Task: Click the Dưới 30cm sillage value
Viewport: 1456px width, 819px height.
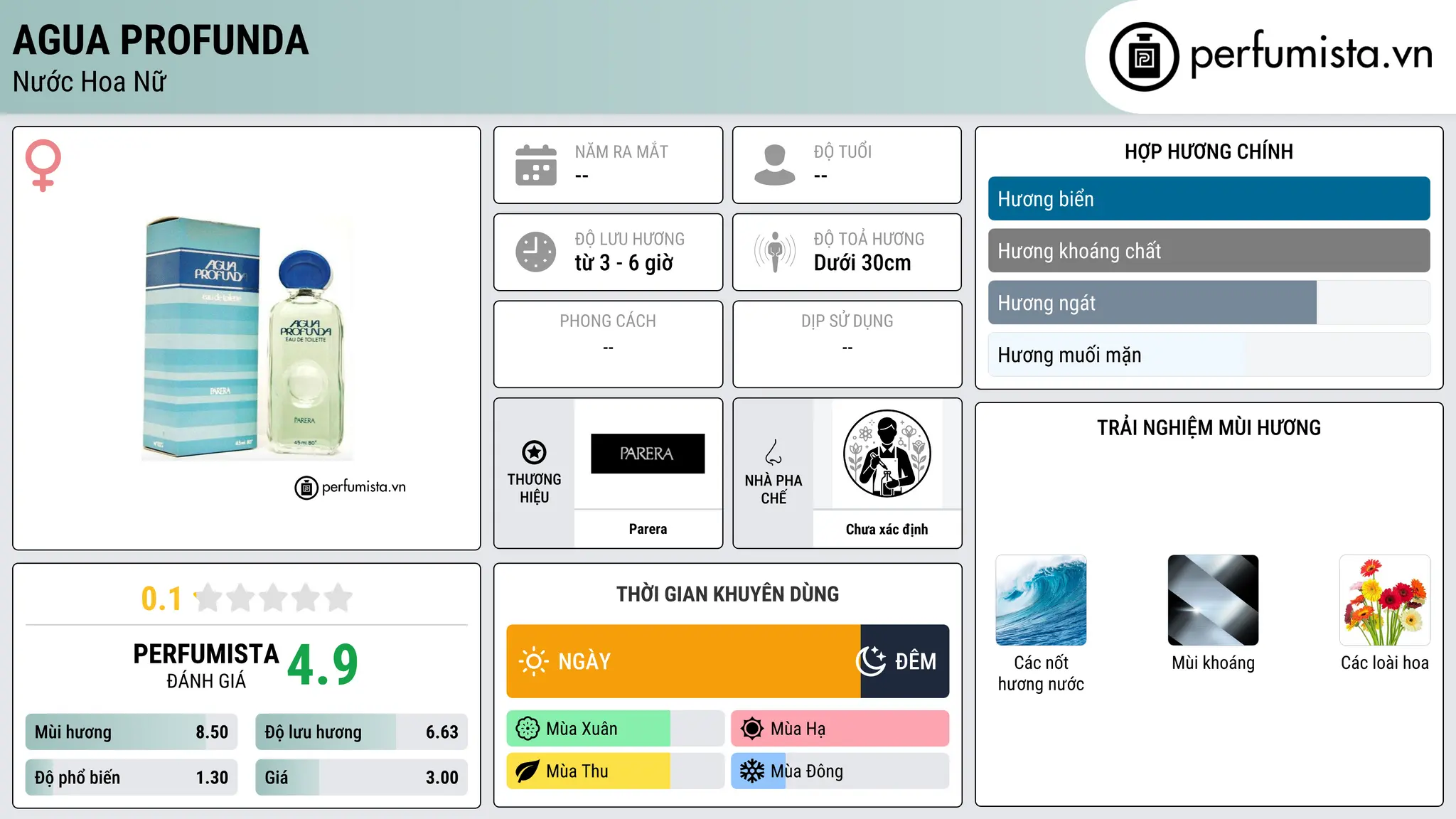Action: tap(862, 262)
